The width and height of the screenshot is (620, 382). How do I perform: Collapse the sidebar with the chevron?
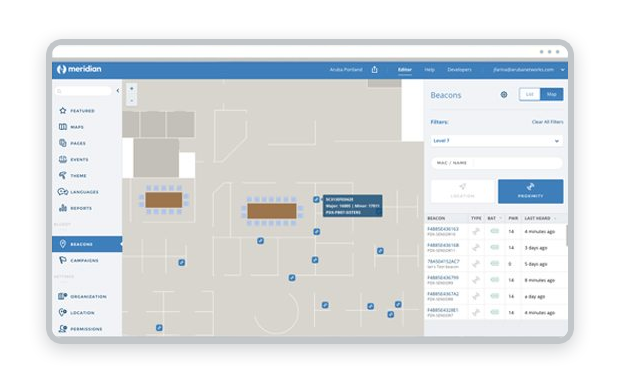click(x=118, y=91)
